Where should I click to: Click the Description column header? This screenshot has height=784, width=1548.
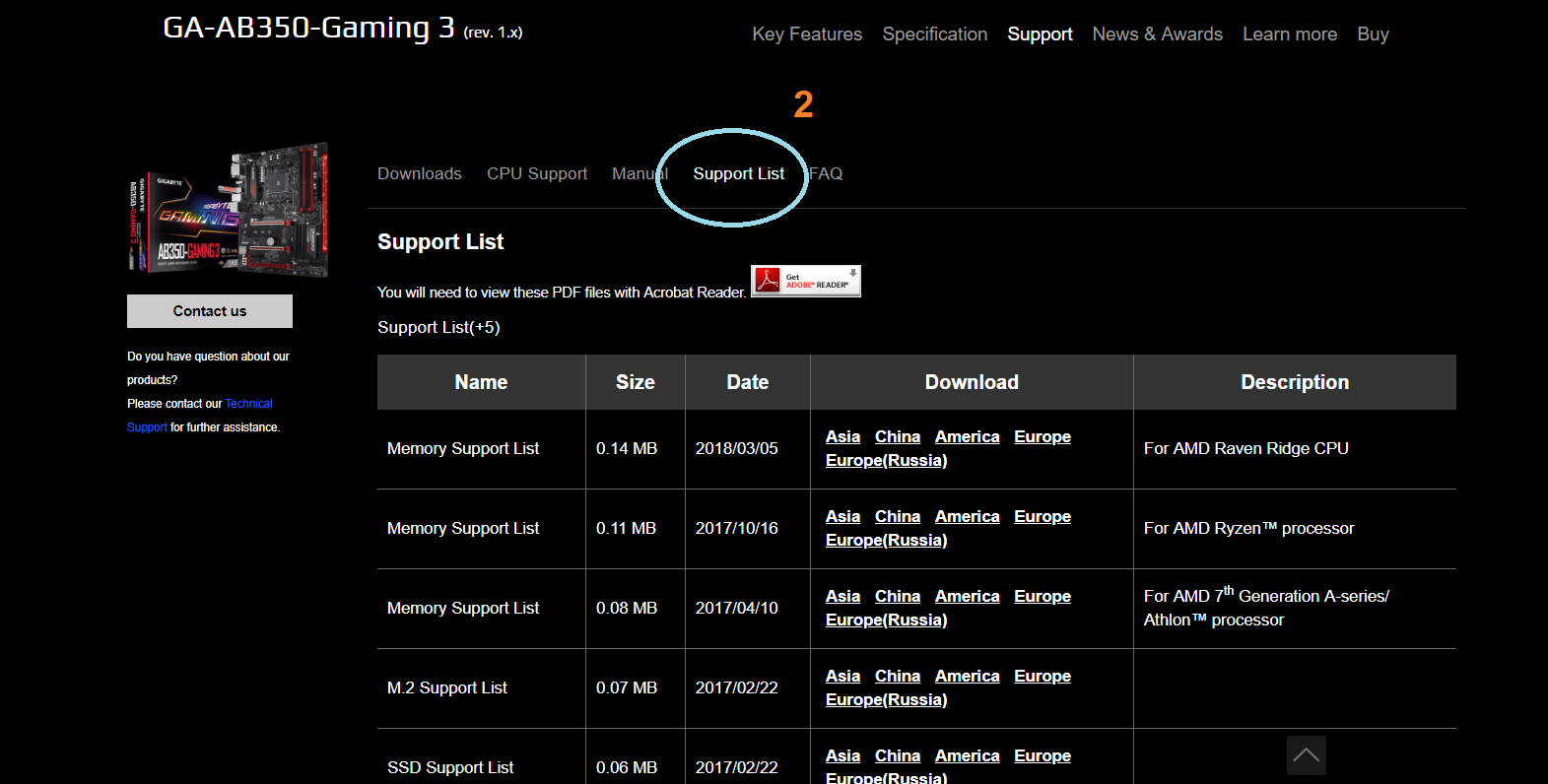tap(1295, 382)
